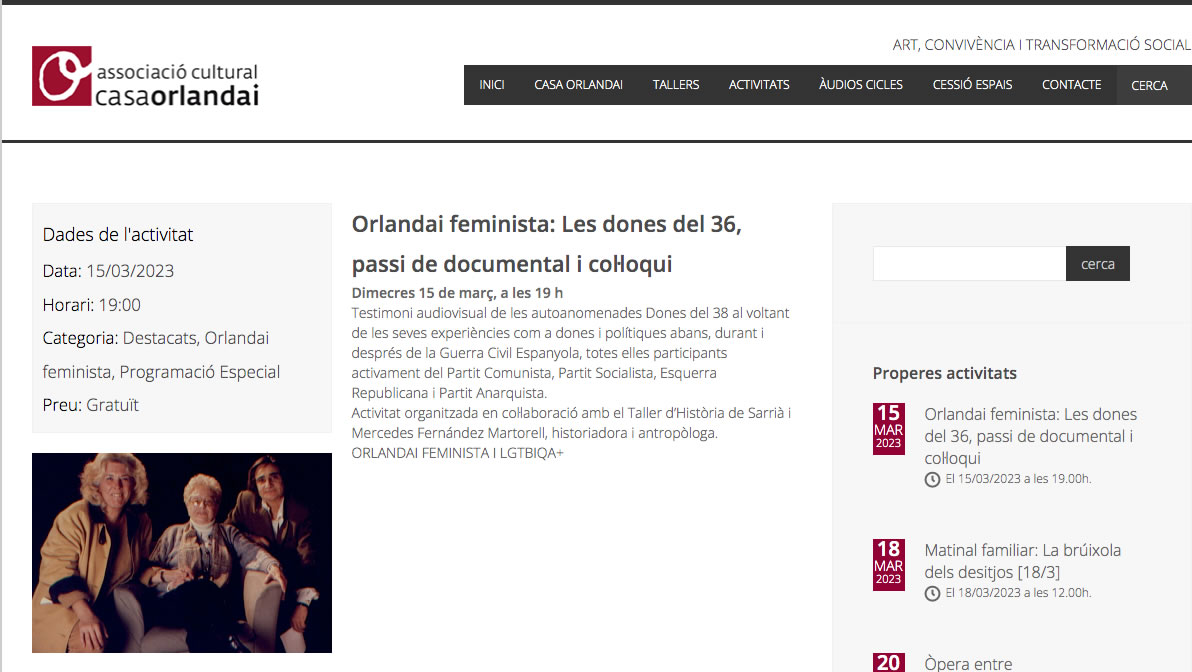Open the ACTIVITATS menu

pos(759,85)
